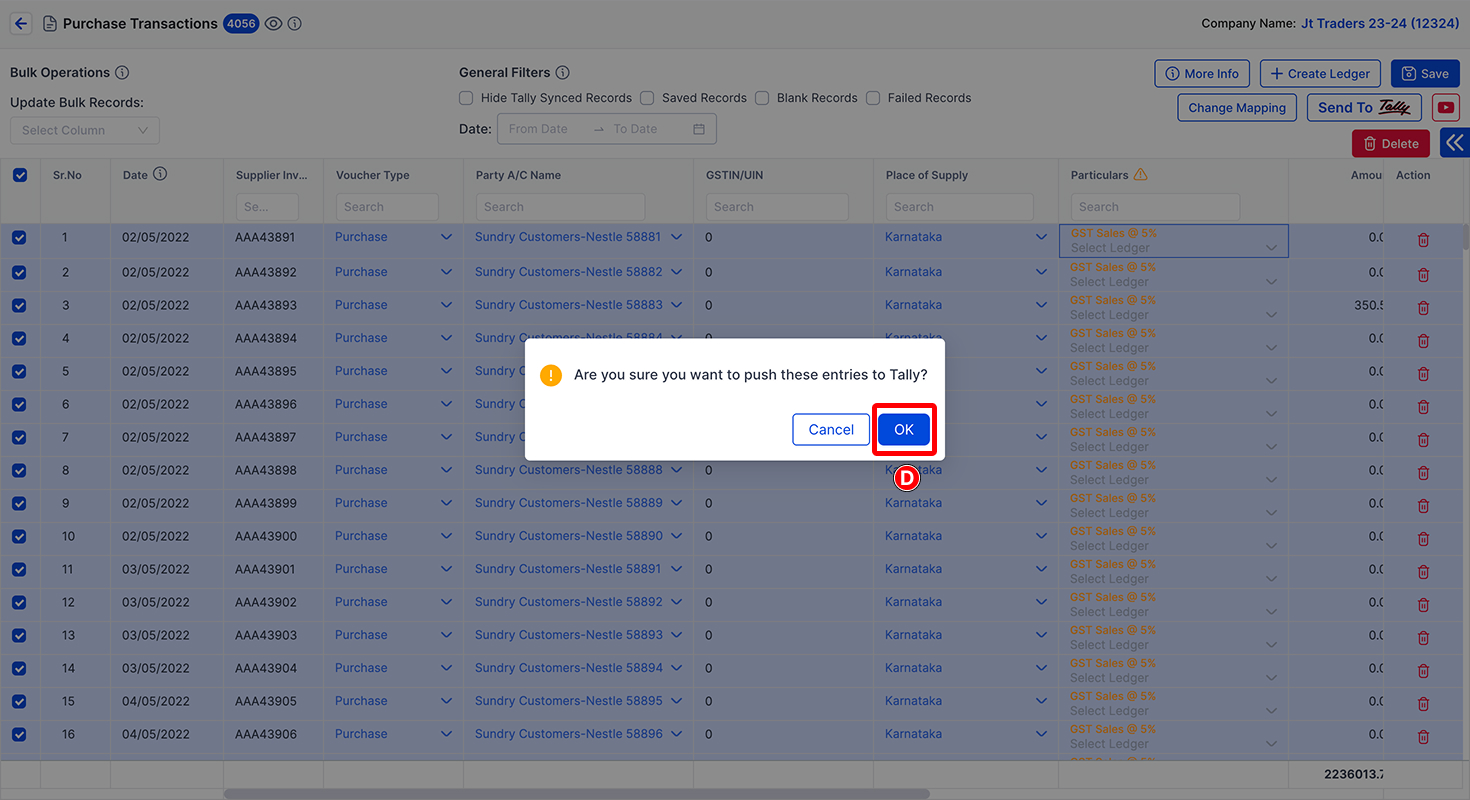Uncheck the checkbox for row 3
Viewport: 1470px width, 800px height.
19,305
